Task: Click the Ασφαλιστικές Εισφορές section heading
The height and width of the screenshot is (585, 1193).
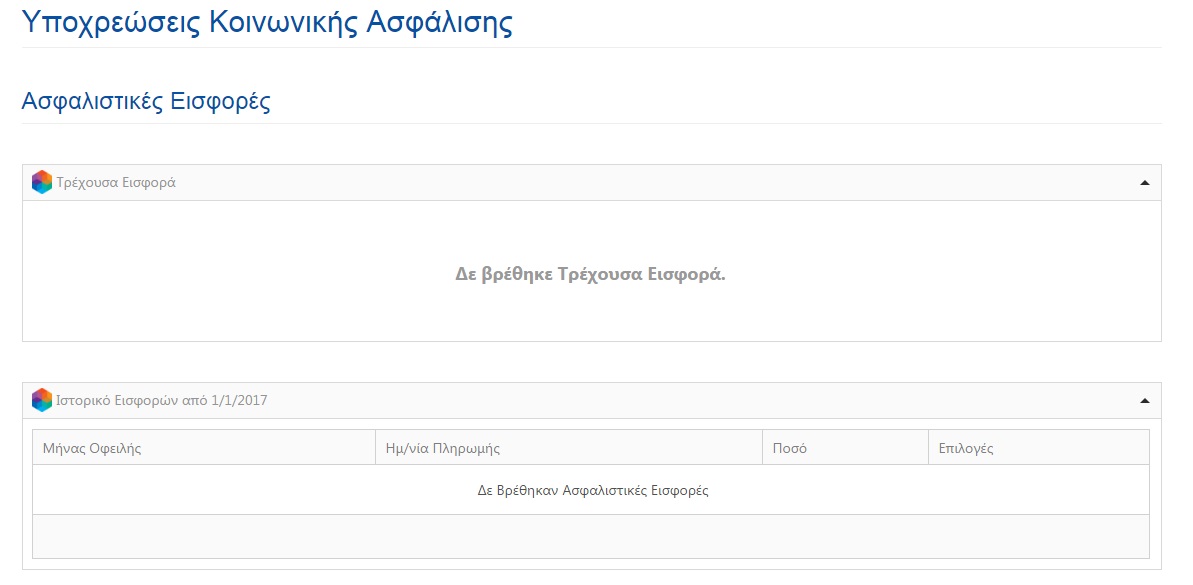Action: tap(146, 102)
